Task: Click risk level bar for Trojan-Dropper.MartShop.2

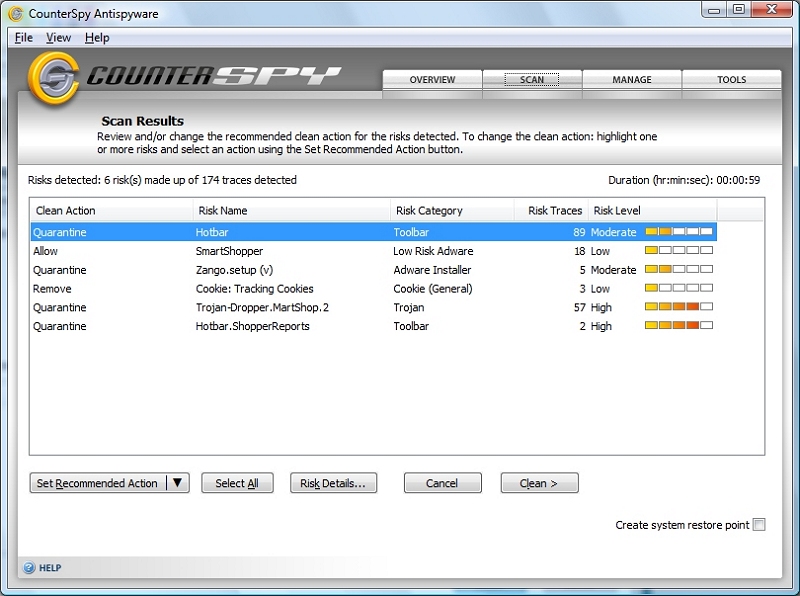Action: coord(679,307)
